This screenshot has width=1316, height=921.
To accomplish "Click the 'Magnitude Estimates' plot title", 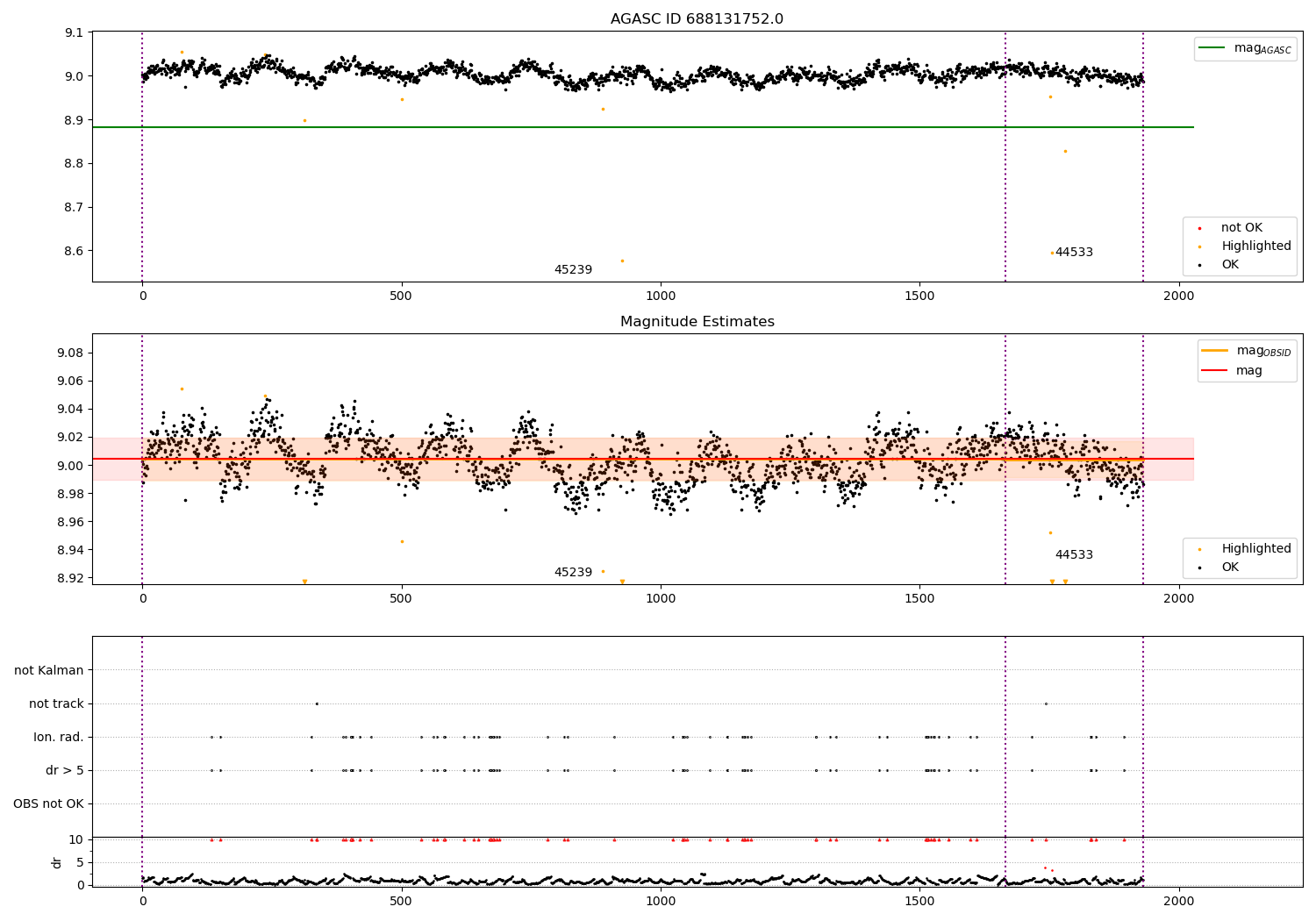I will (x=697, y=322).
